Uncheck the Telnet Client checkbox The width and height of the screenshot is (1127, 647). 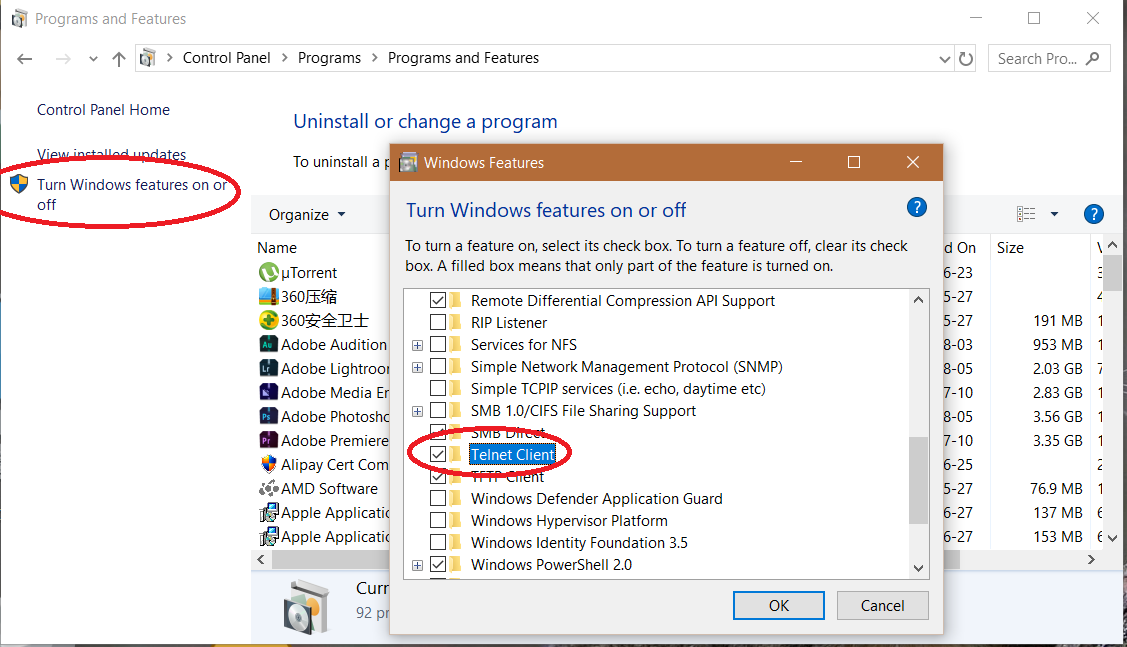(x=438, y=455)
